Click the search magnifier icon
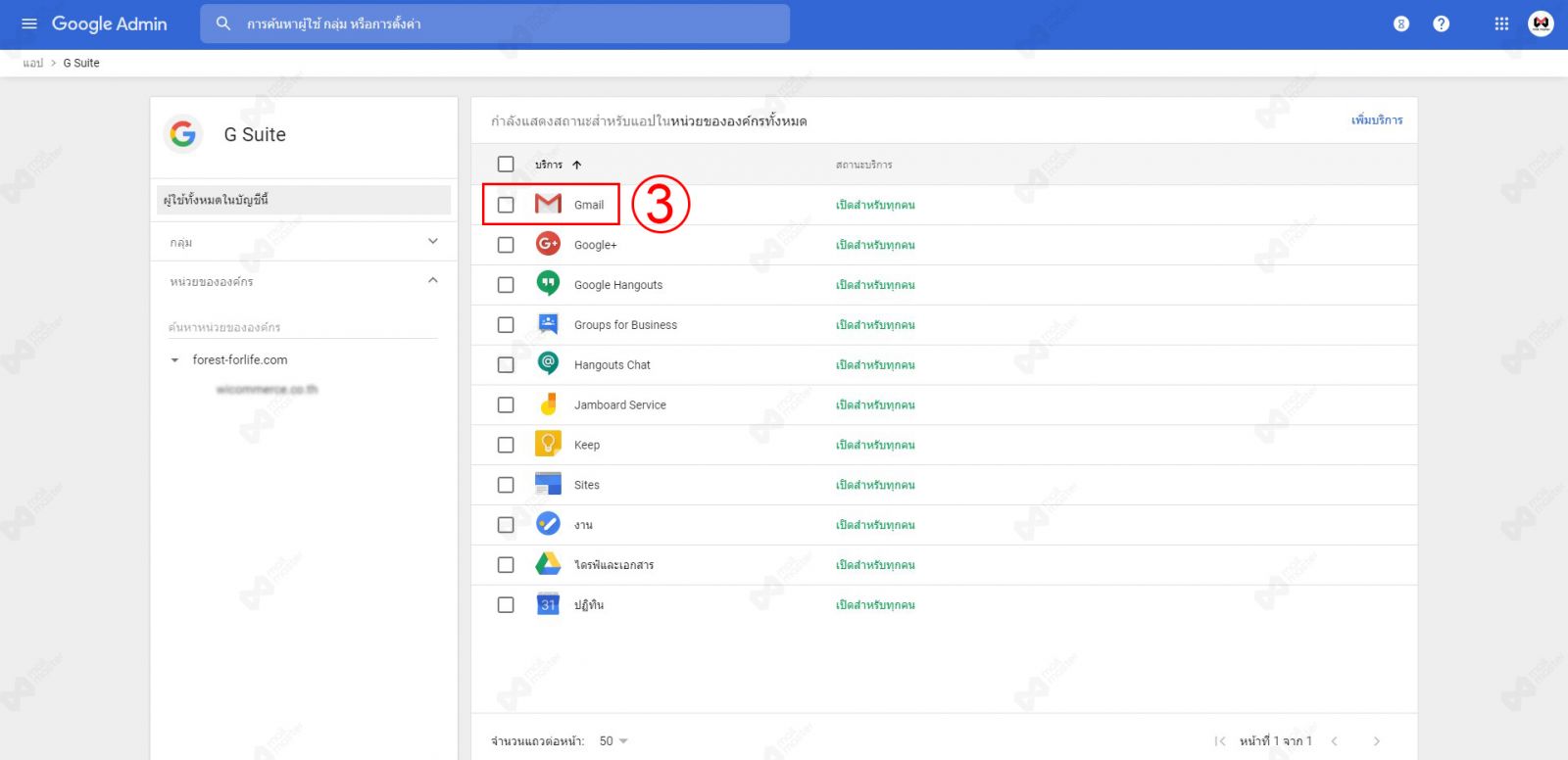 click(x=223, y=24)
